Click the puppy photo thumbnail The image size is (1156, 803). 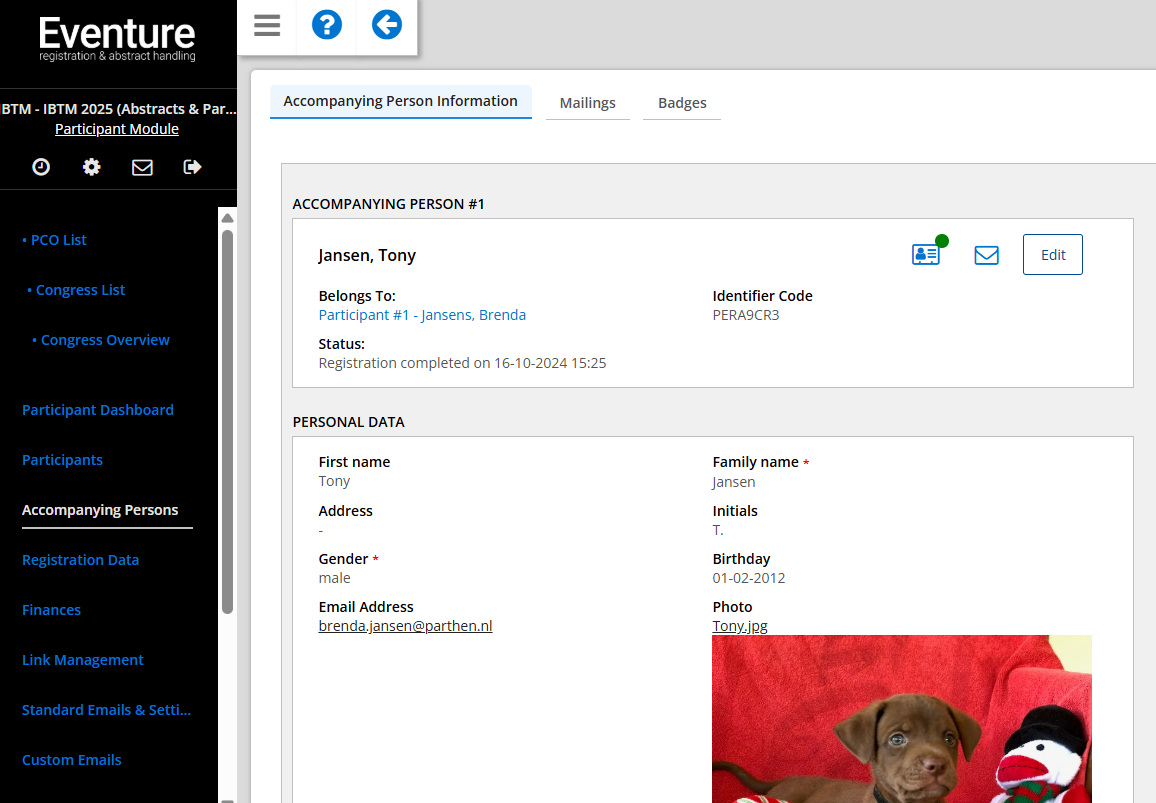pyautogui.click(x=900, y=720)
